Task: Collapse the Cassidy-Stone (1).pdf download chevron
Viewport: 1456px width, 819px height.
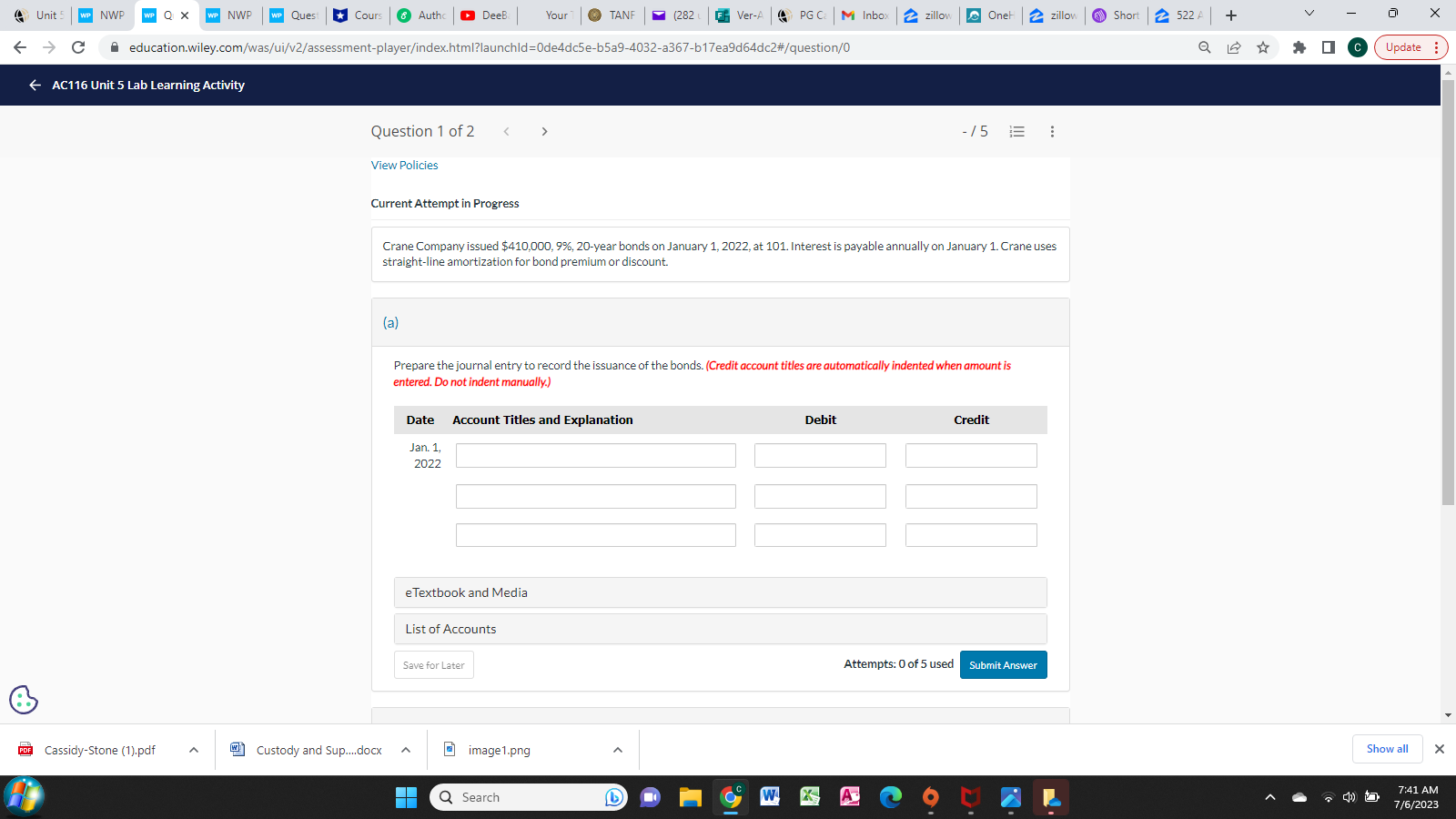Action: [x=191, y=750]
